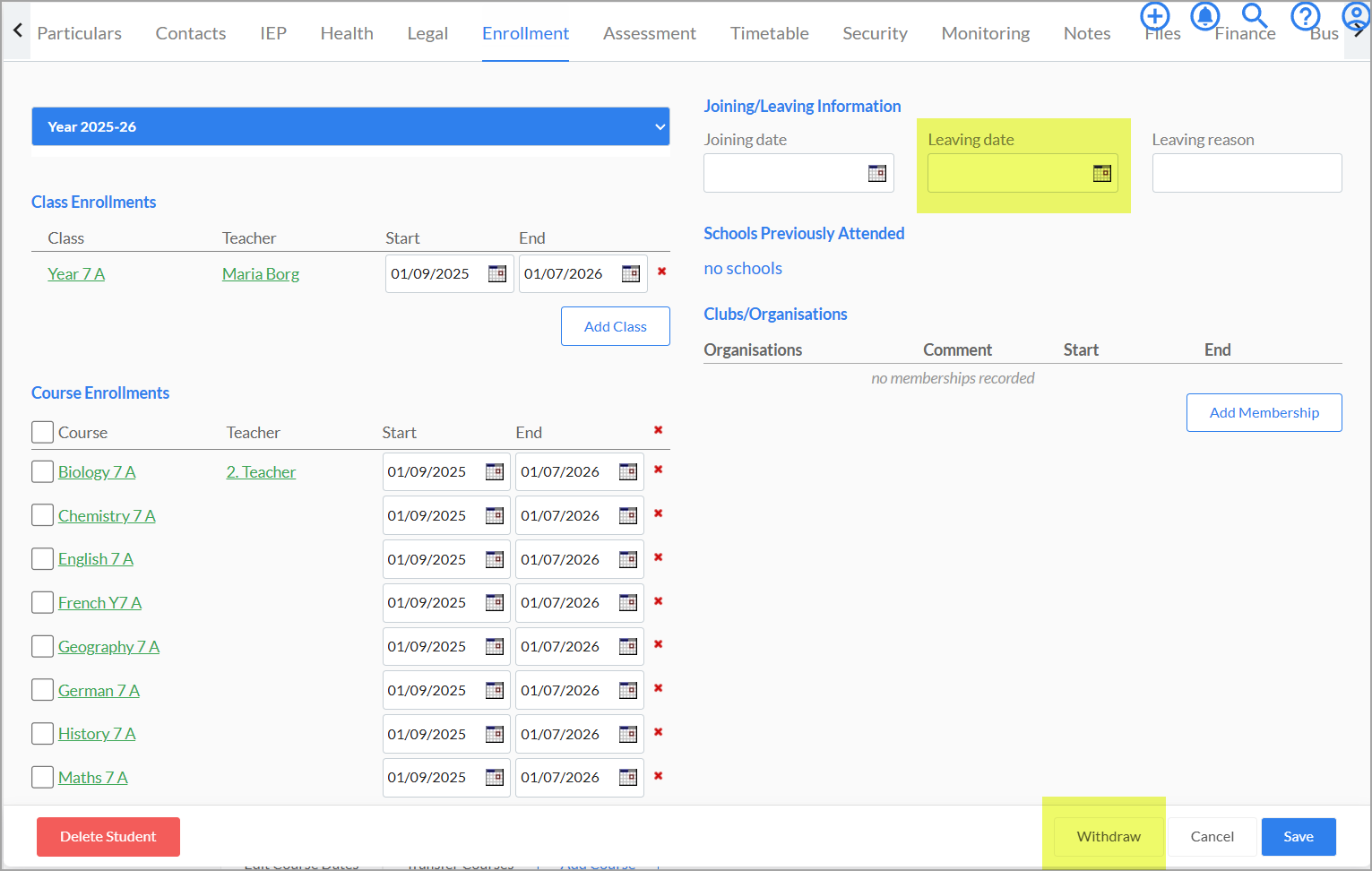Tick the Biology 7 A checkbox
The height and width of the screenshot is (871, 1372).
click(42, 471)
